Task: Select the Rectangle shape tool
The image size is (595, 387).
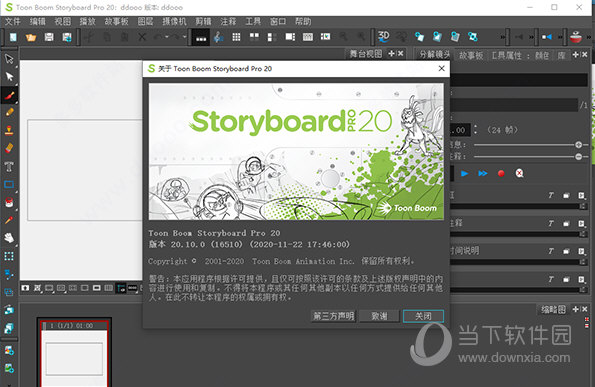Action: 9,184
